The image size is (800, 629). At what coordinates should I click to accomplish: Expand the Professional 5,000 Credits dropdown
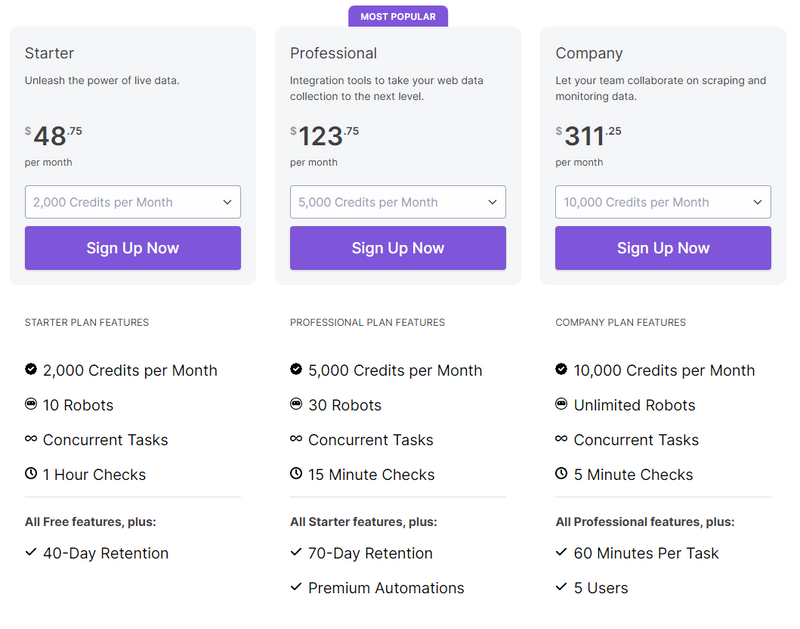(398, 202)
